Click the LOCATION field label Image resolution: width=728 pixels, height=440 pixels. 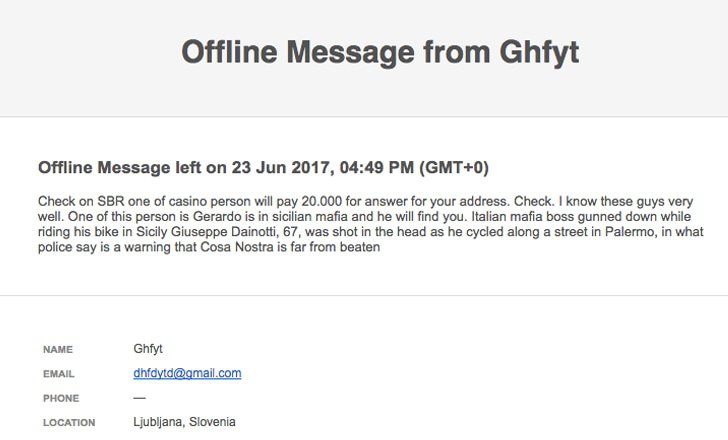click(69, 423)
